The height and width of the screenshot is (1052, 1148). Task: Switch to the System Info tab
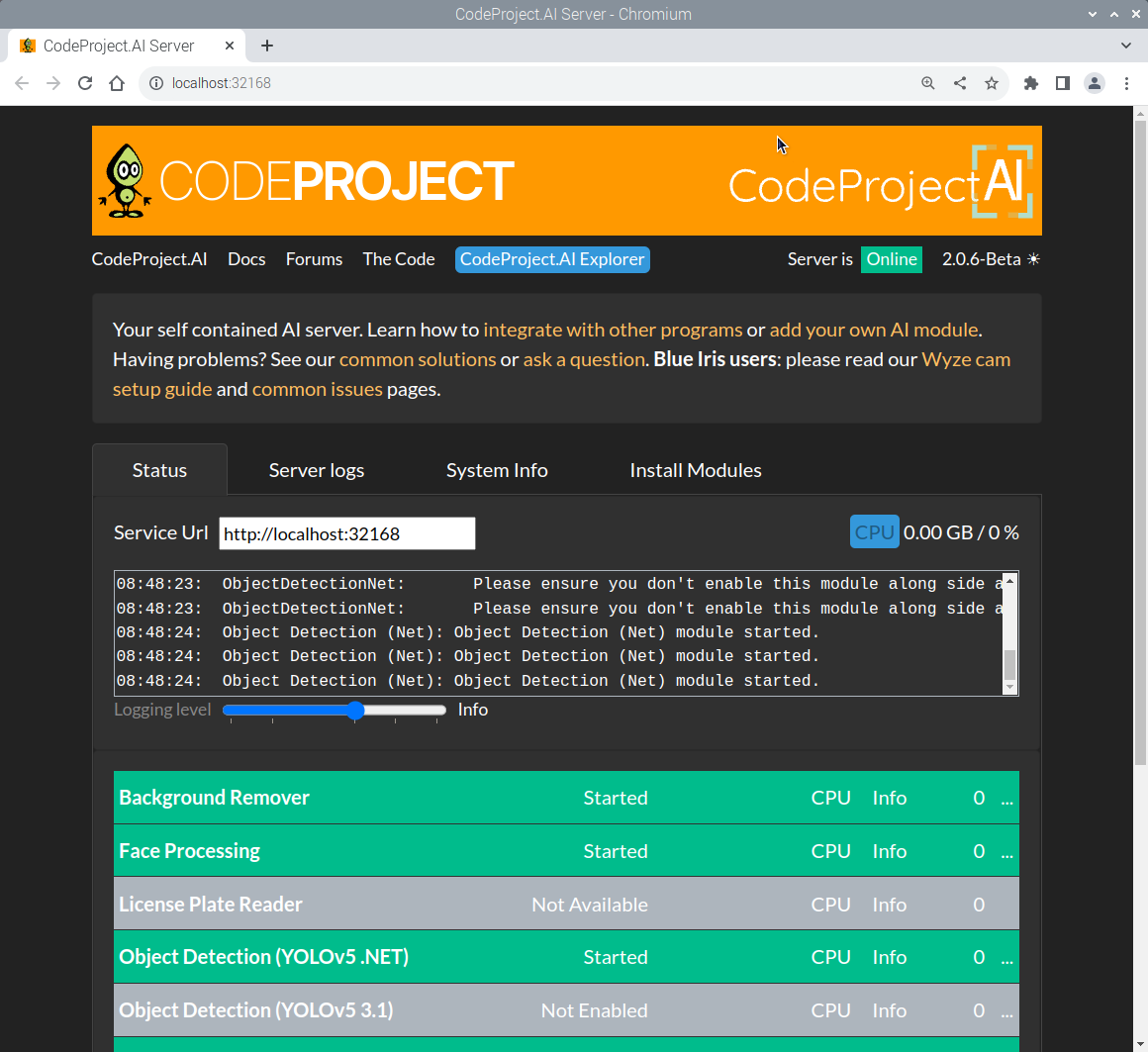click(497, 470)
